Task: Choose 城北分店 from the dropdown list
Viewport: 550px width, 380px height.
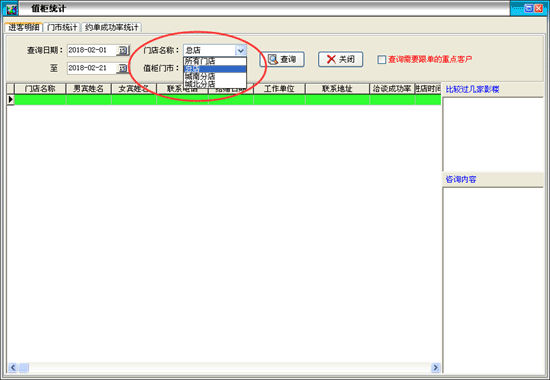Action: (215, 84)
